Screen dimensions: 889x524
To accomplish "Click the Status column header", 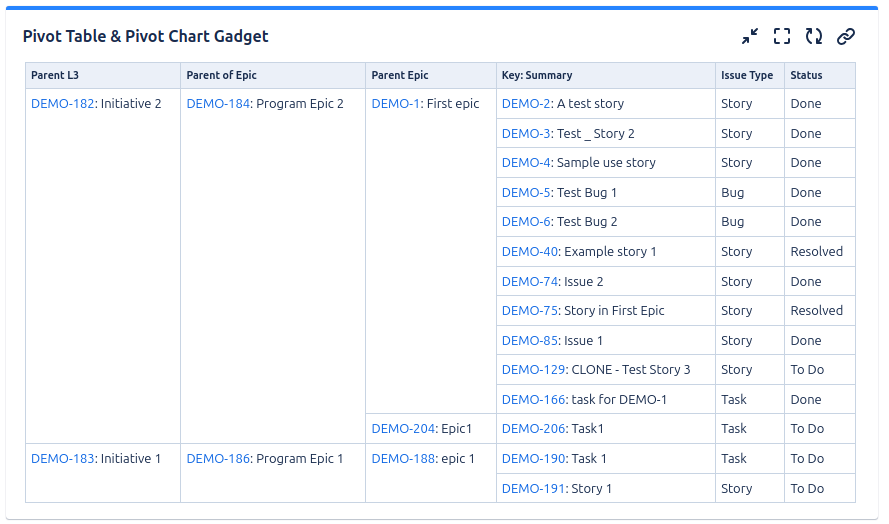I will [806, 75].
